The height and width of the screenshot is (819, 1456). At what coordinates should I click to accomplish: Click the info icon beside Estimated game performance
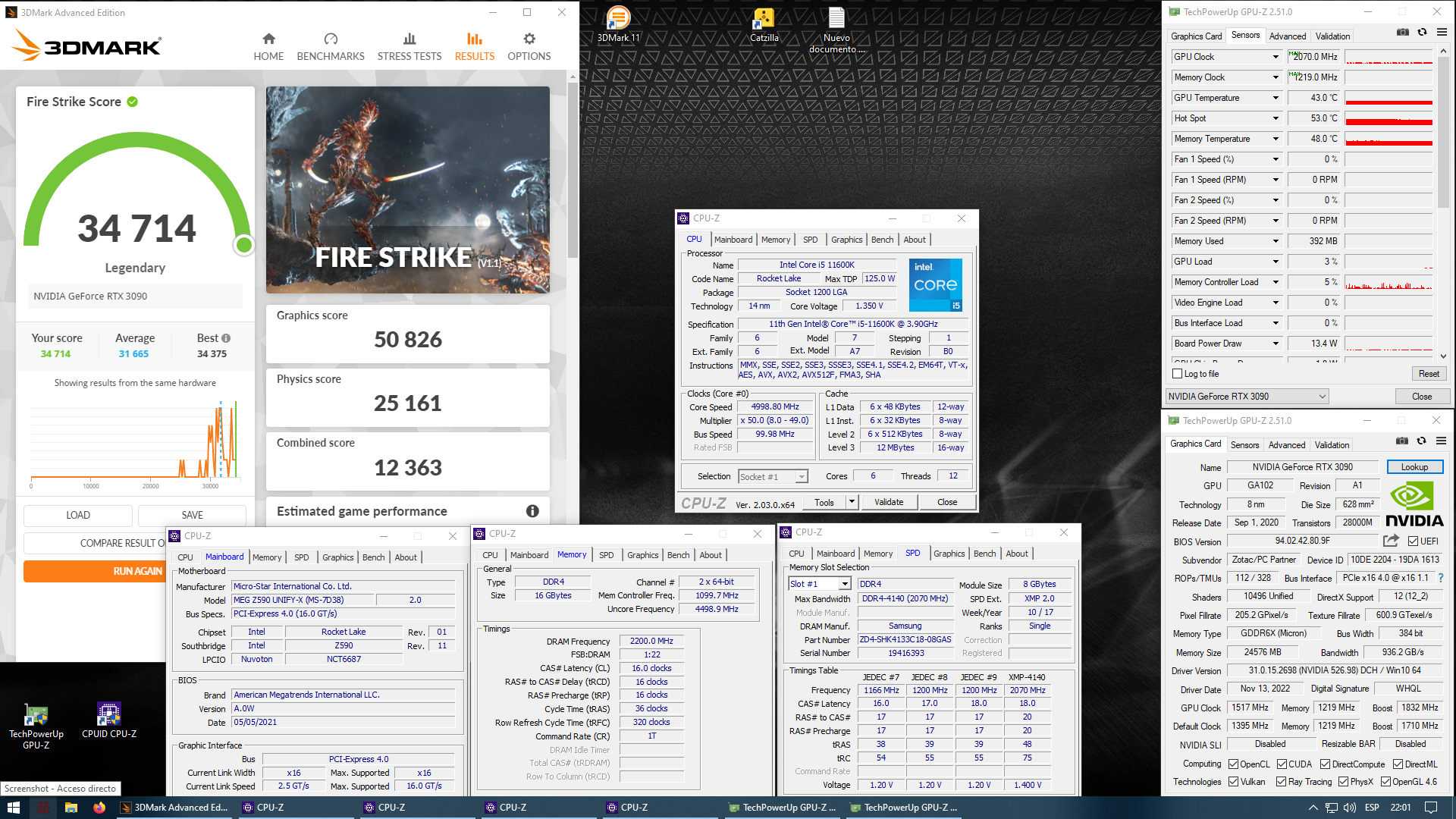pyautogui.click(x=532, y=511)
